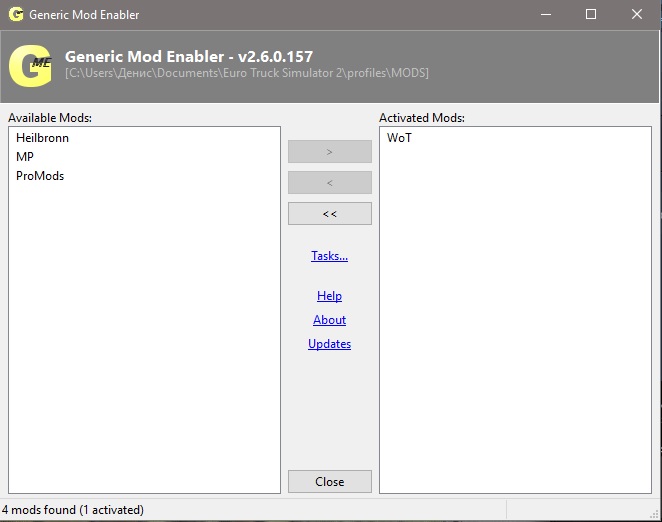Open the Help link

[x=329, y=296]
